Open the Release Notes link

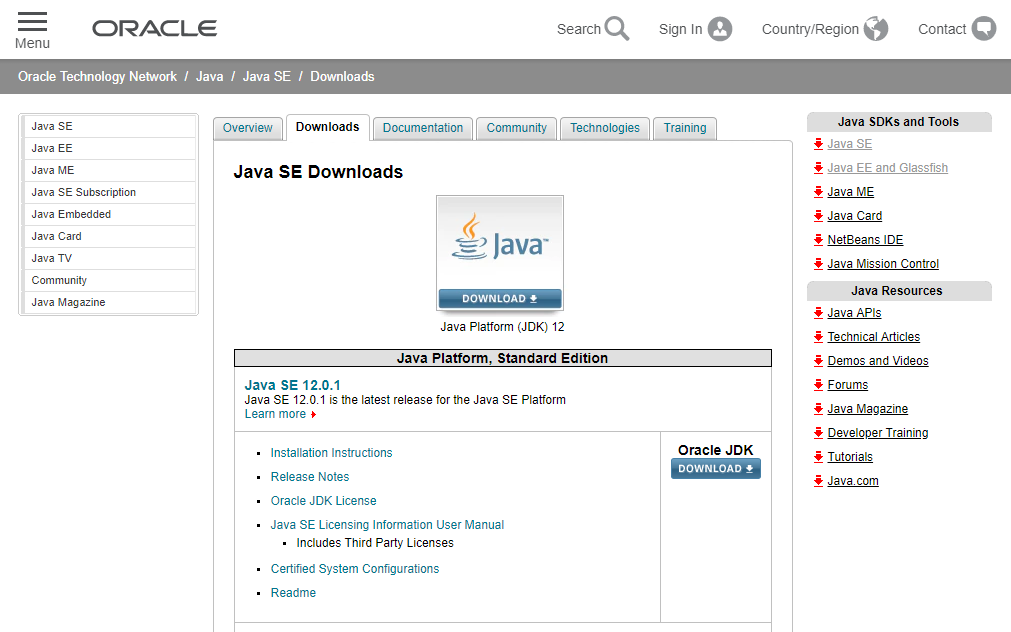coord(310,476)
